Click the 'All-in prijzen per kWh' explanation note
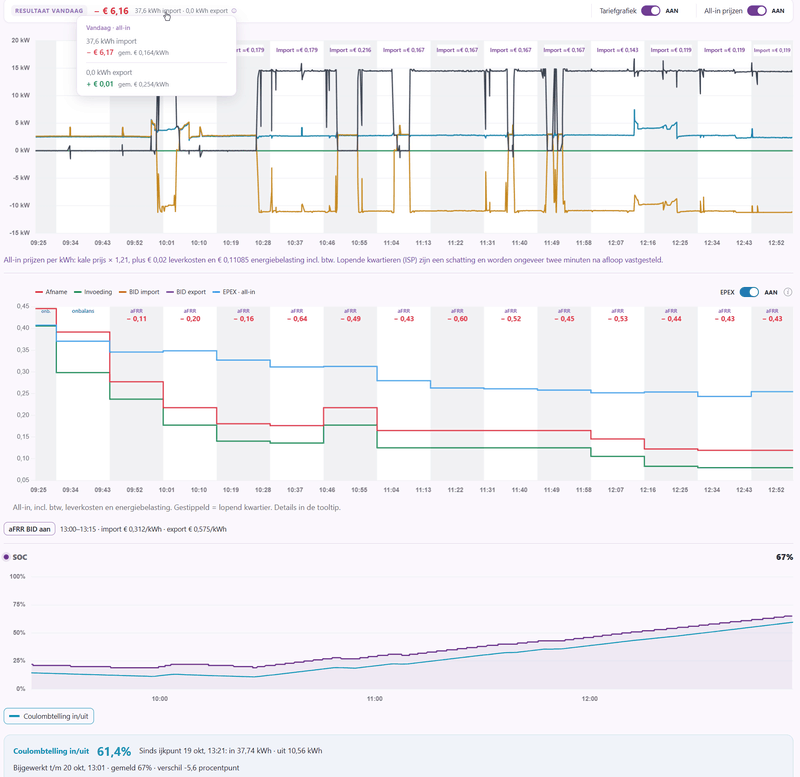This screenshot has height=777, width=800. click(x=333, y=260)
